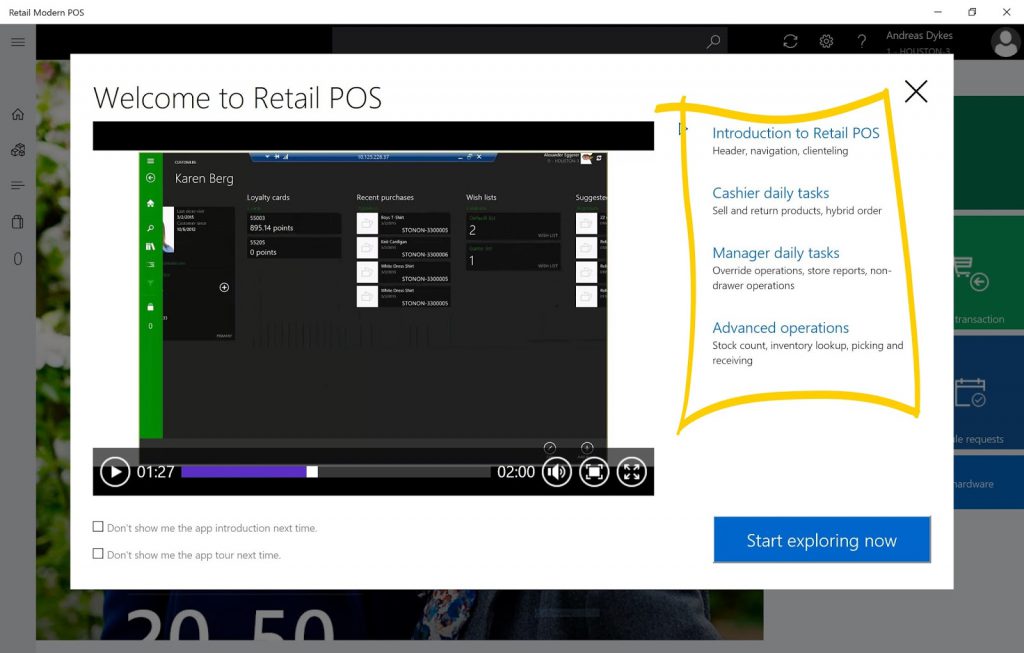Go to Home in the sidebar
Screen dimensions: 1024x653
tap(18, 114)
